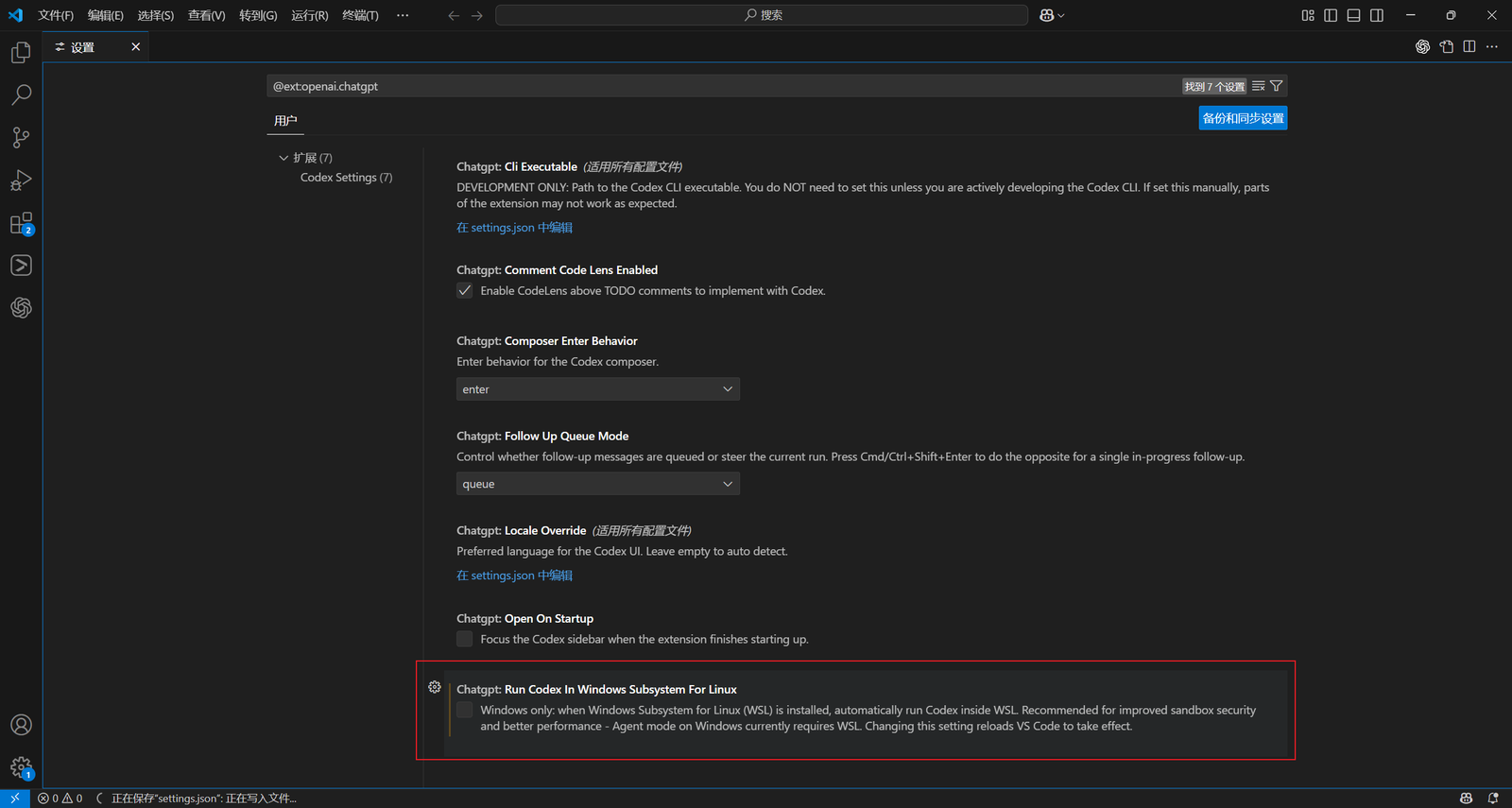Open the 终端(T) menu
The image size is (1512, 808).
tap(360, 15)
